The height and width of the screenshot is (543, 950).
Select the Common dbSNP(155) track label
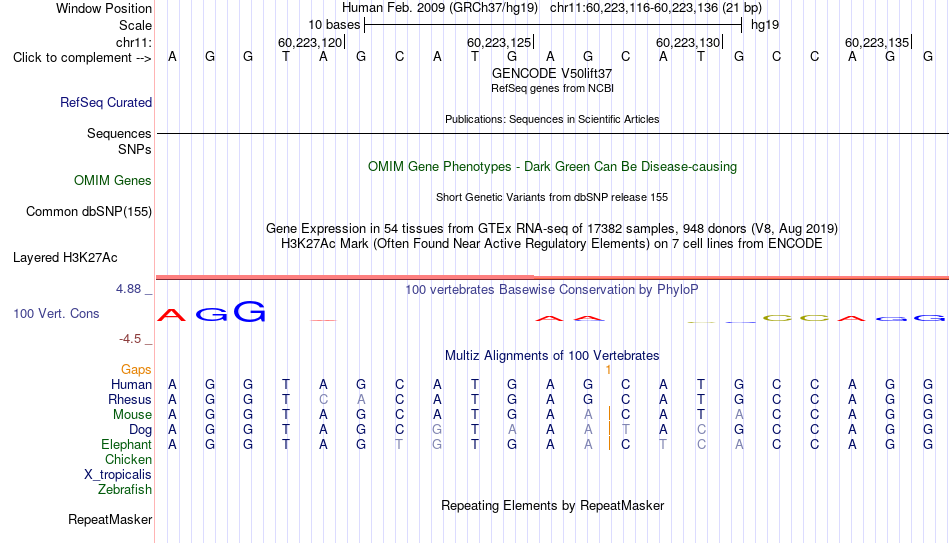pos(89,212)
